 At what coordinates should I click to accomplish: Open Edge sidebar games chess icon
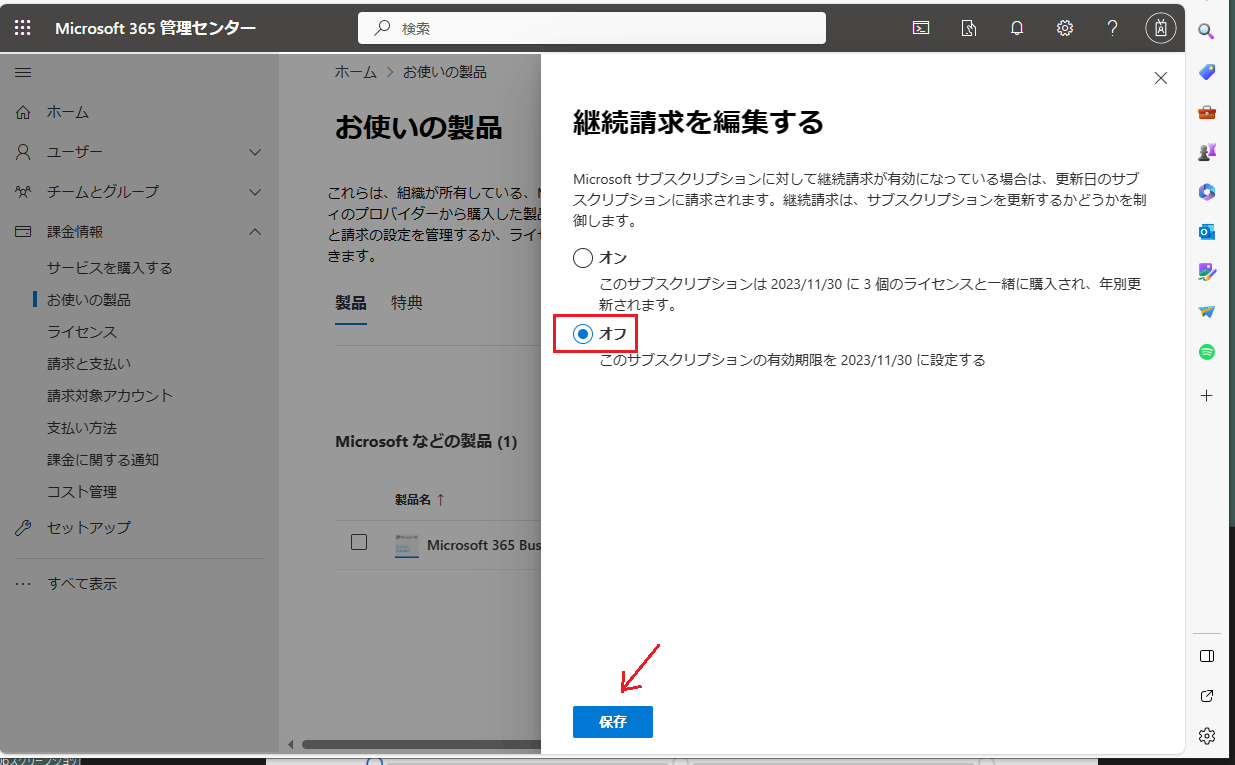coord(1207,152)
